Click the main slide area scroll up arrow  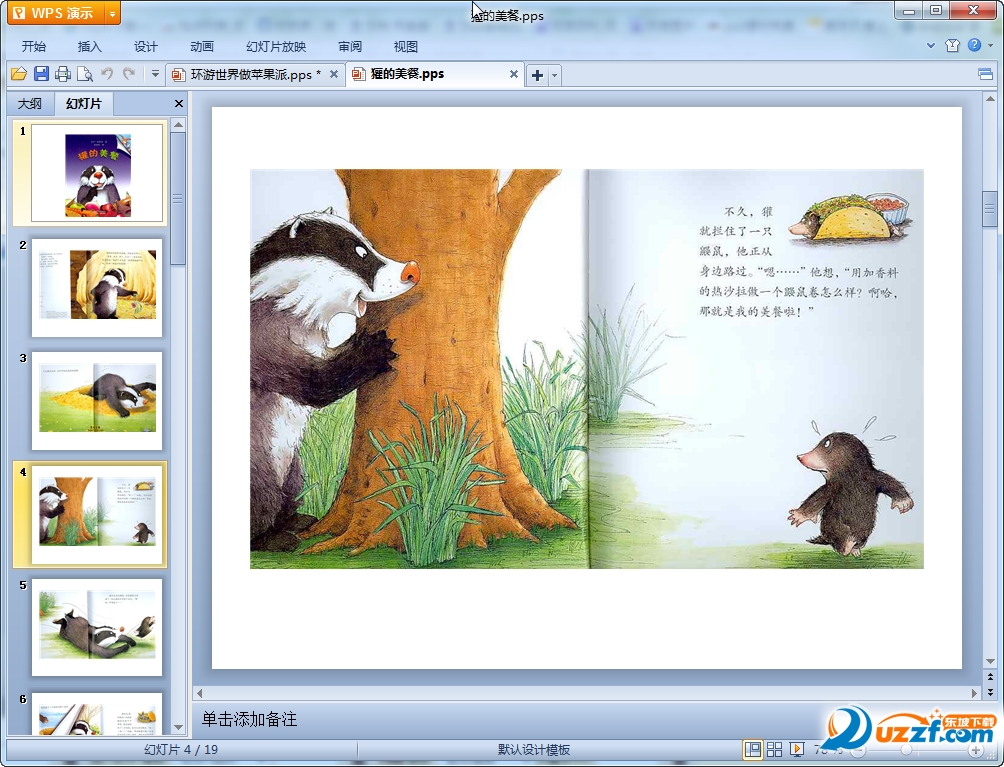pyautogui.click(x=990, y=99)
